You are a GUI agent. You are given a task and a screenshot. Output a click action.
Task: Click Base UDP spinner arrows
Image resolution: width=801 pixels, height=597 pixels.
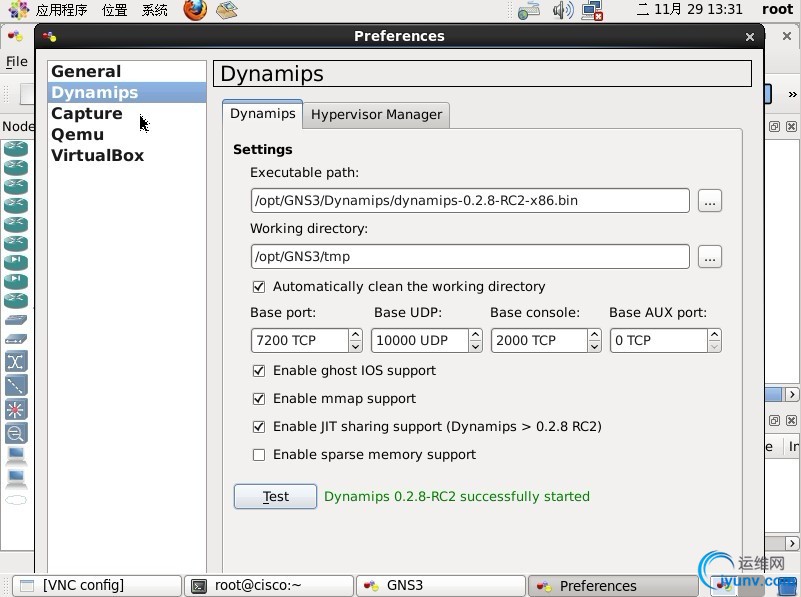coord(475,341)
